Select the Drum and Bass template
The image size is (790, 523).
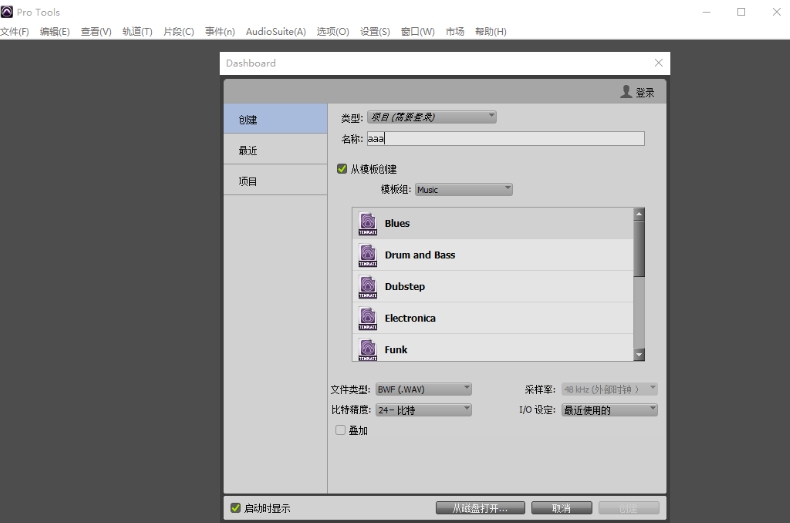point(493,255)
